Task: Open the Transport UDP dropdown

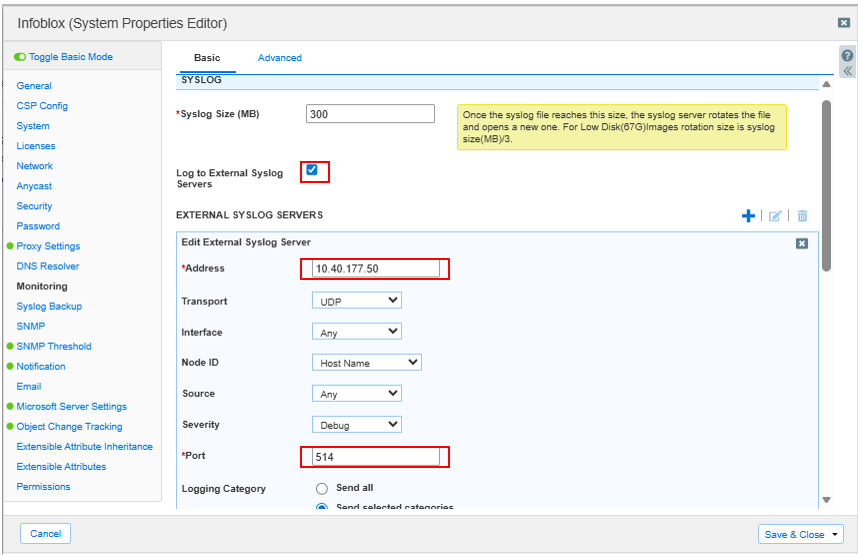Action: click(x=357, y=301)
